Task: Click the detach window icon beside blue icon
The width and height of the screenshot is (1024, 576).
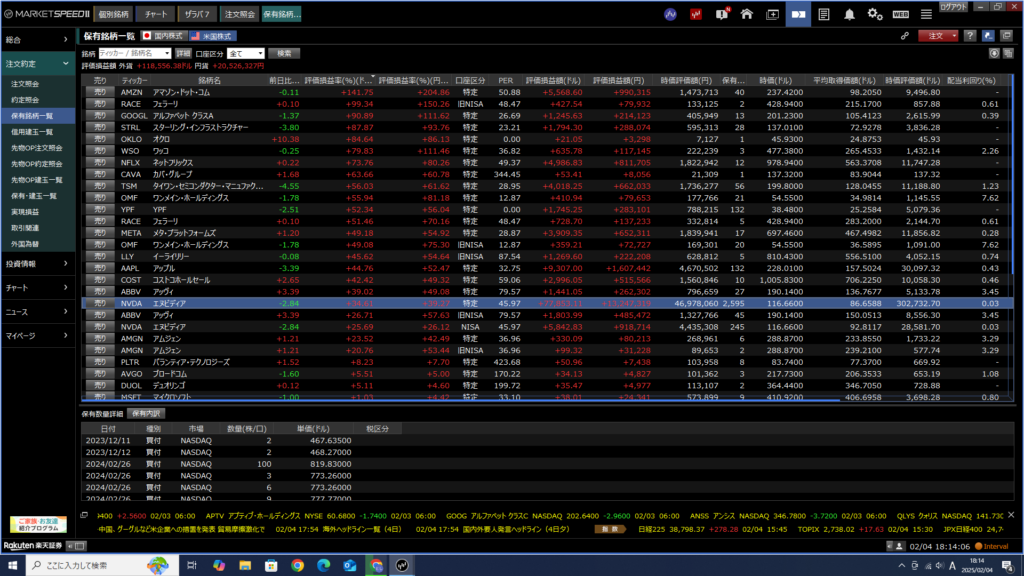Action: (1006, 36)
